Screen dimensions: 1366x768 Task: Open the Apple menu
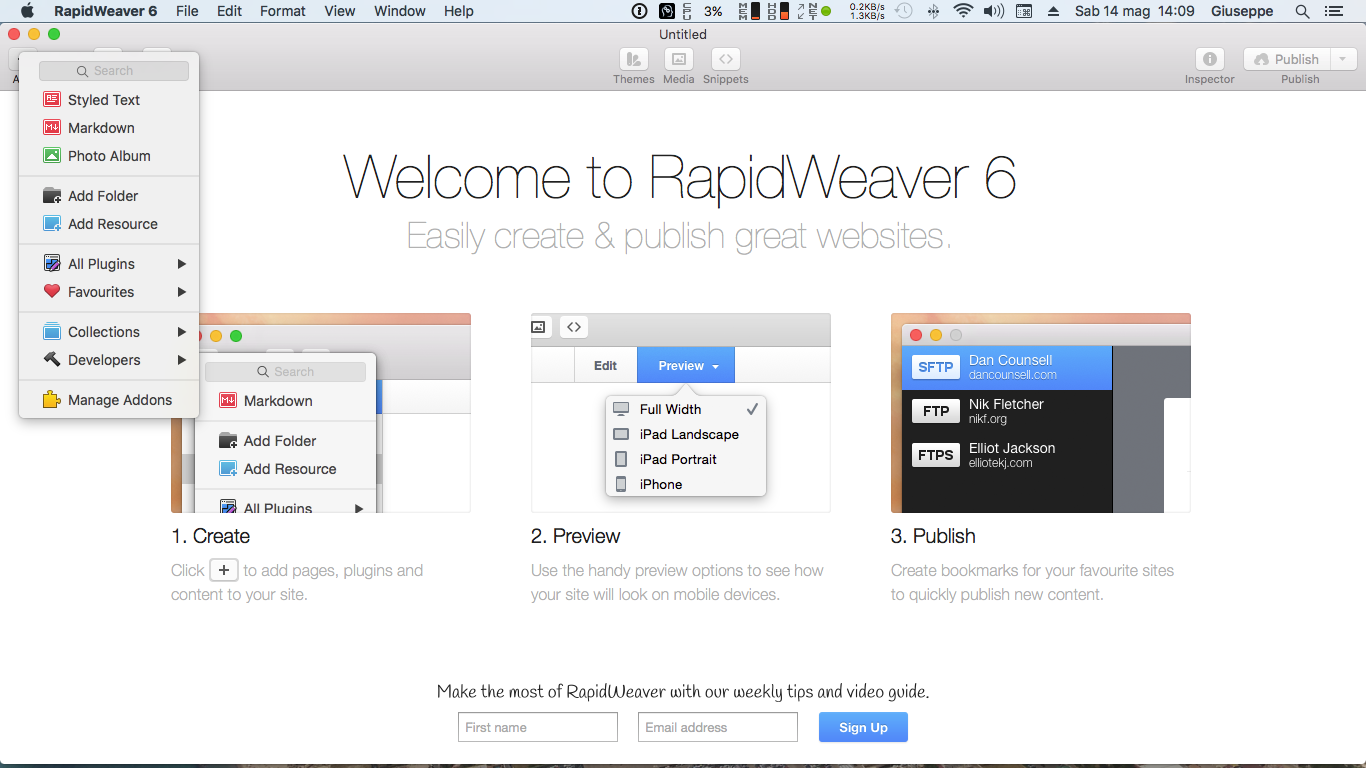[x=28, y=11]
